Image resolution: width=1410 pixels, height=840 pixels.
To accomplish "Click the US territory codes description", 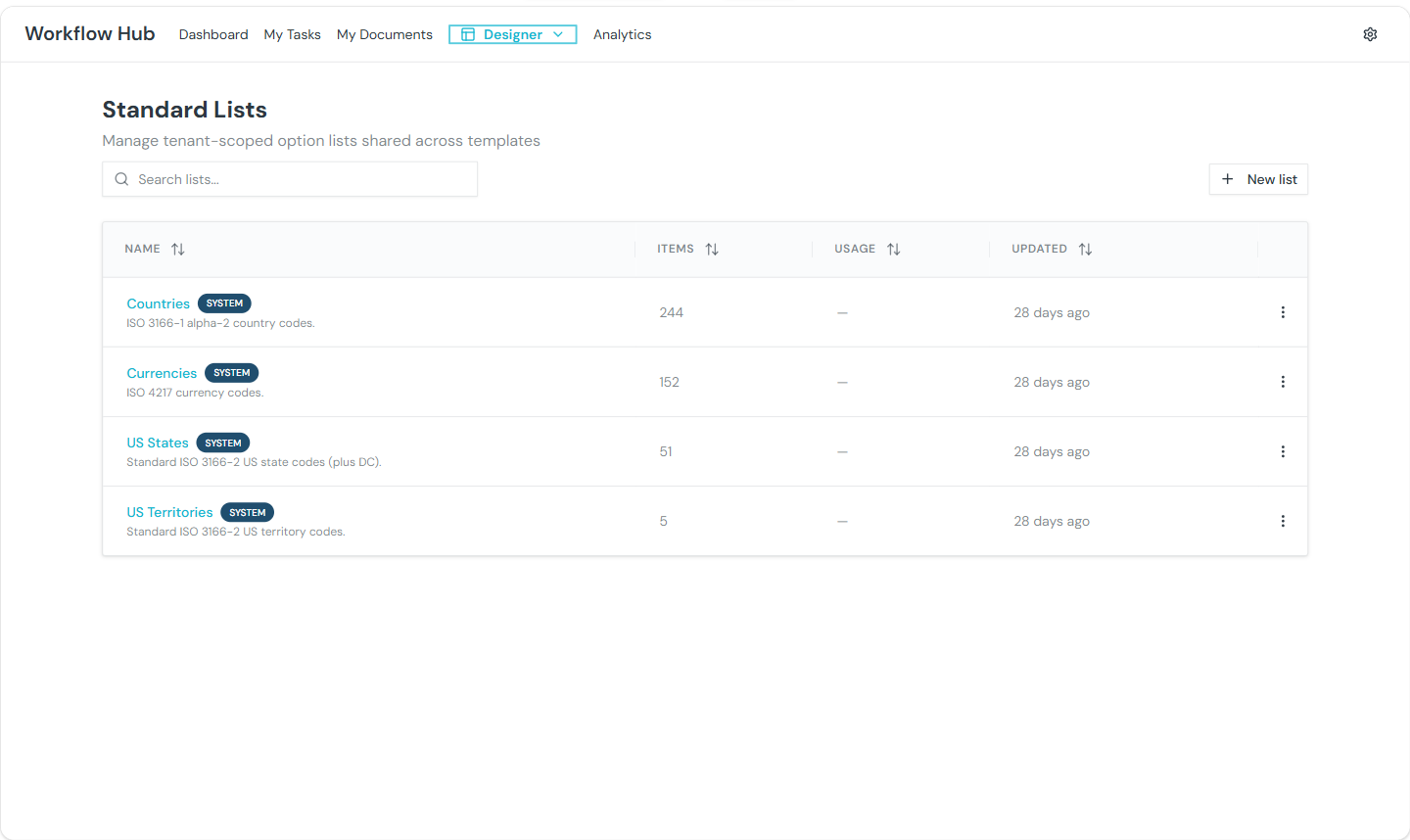I will 236,532.
